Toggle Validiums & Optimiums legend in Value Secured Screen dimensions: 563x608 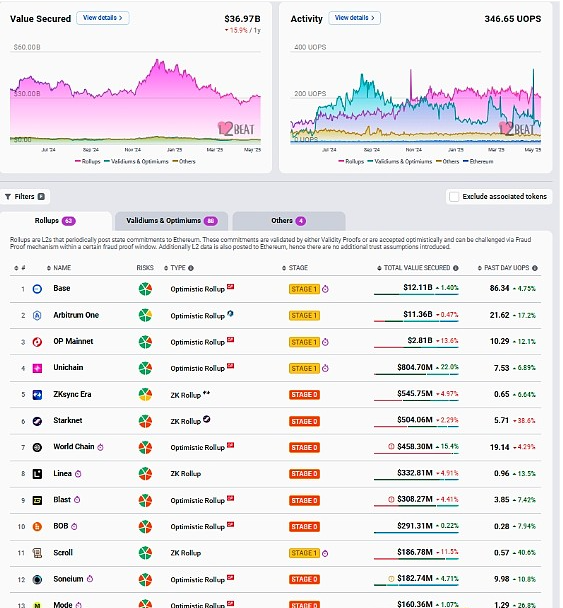coord(136,162)
